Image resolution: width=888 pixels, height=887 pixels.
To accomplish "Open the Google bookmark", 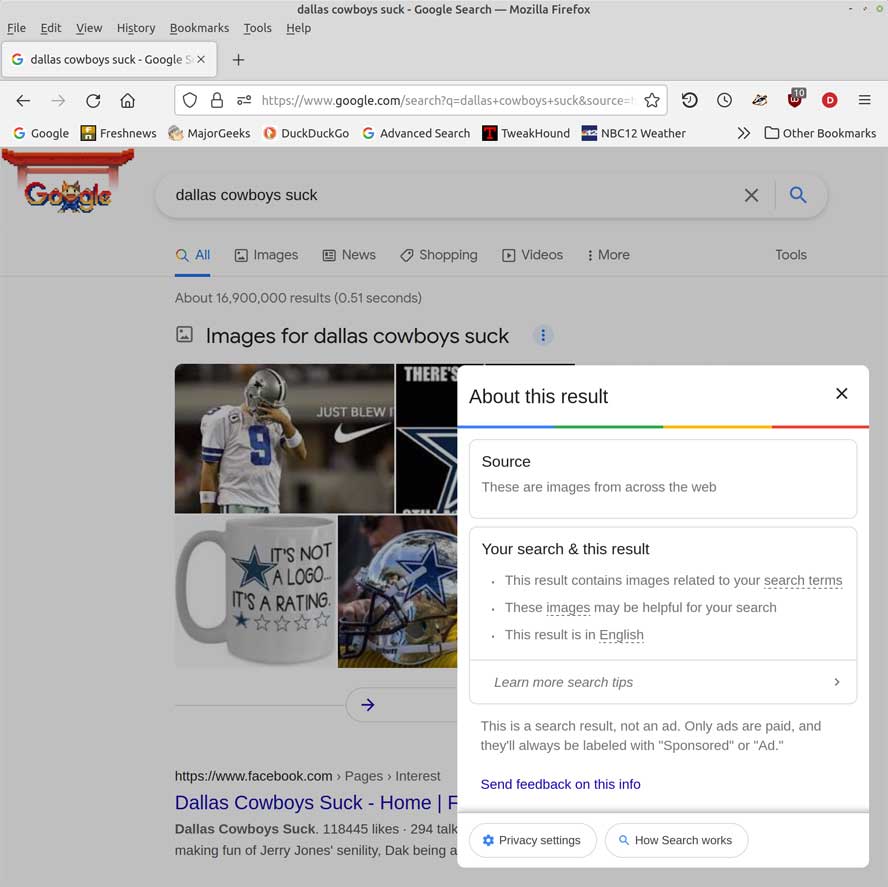I will [41, 133].
